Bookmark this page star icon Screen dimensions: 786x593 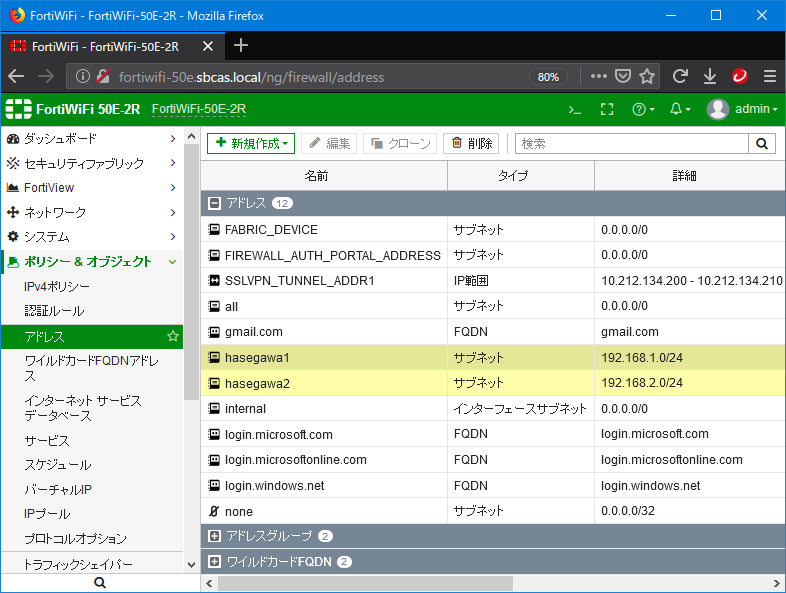tap(647, 76)
